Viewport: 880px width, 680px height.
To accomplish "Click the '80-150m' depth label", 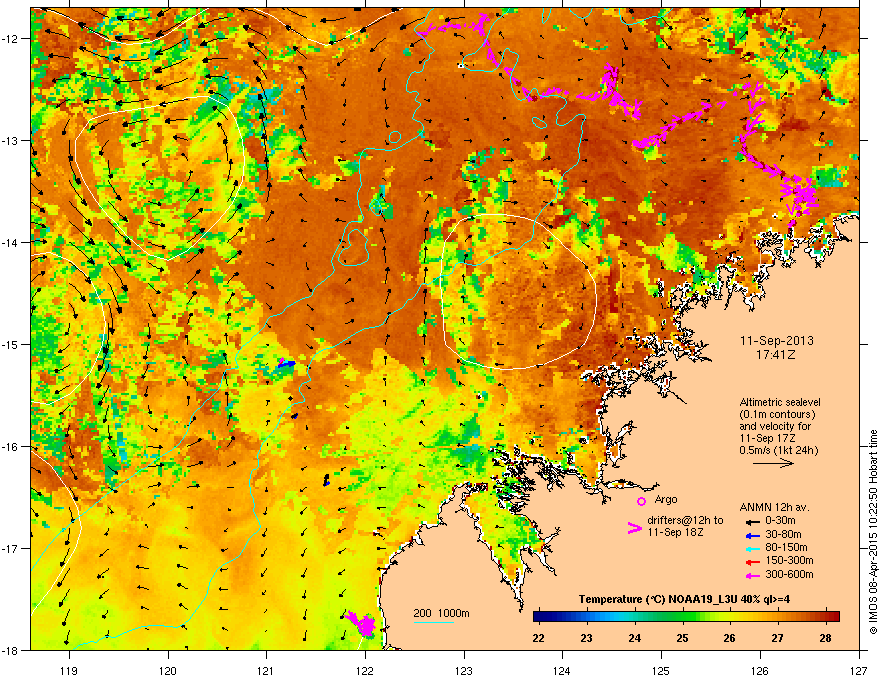I will (786, 547).
